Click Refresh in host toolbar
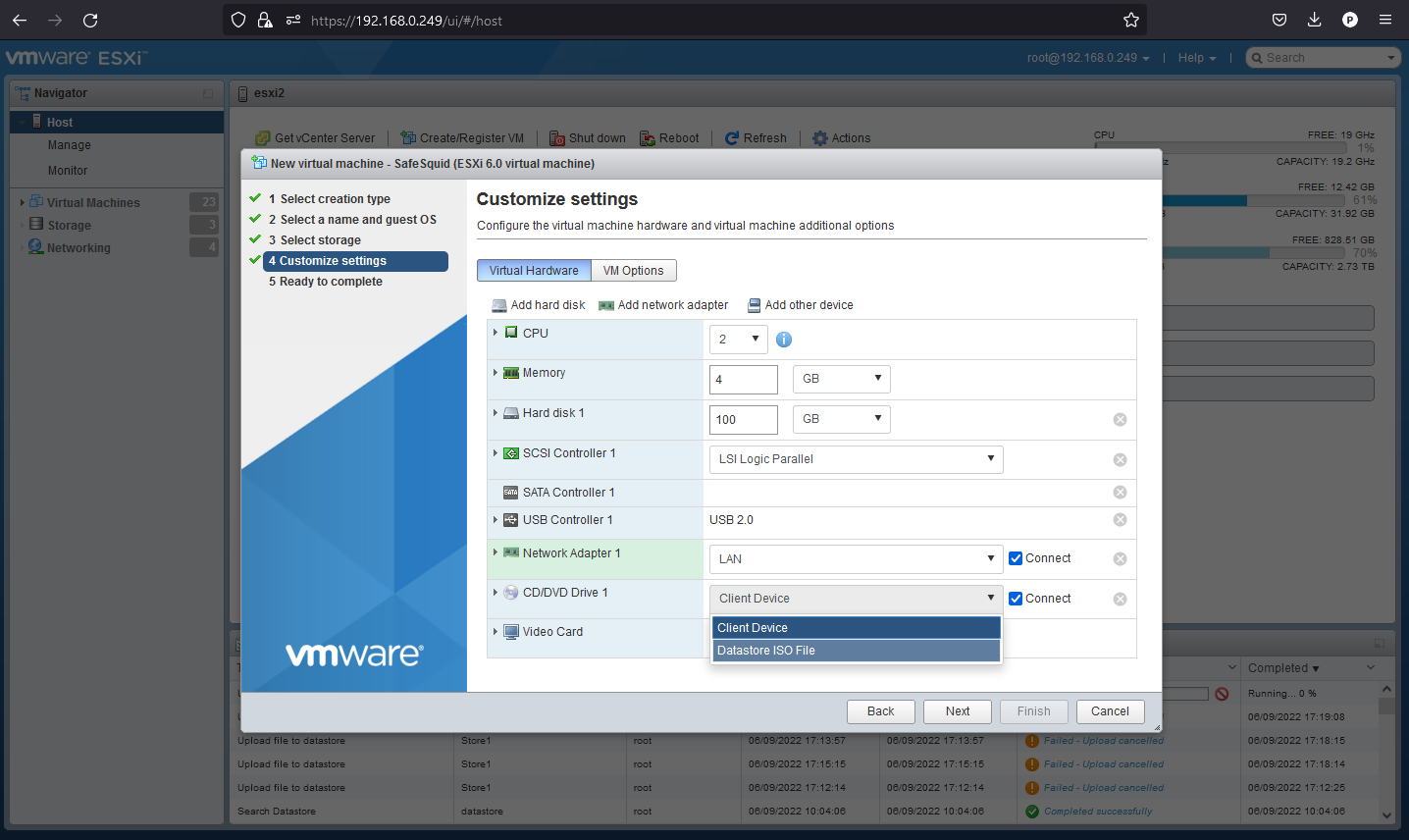 756,138
